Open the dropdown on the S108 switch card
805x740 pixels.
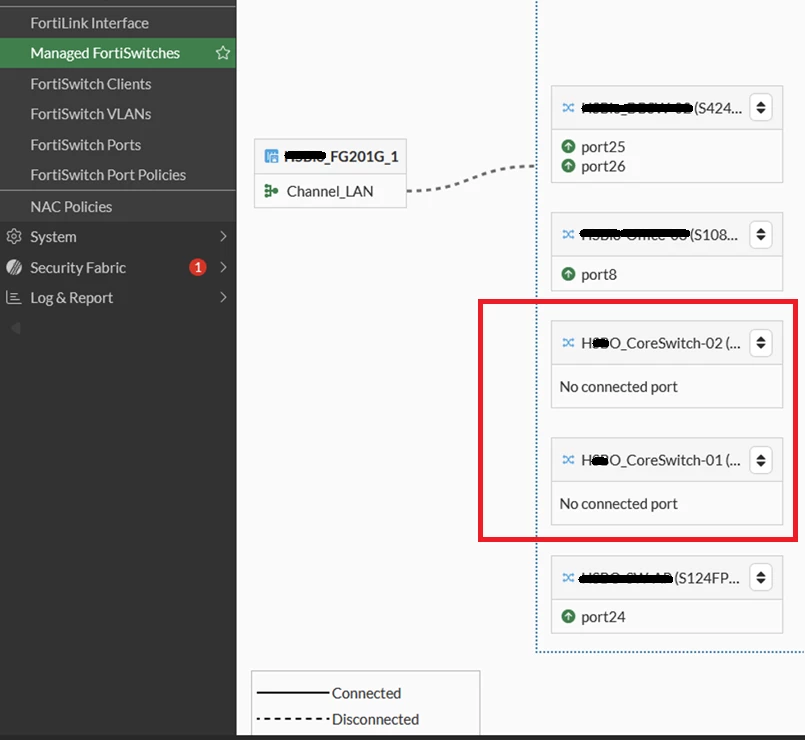[761, 234]
